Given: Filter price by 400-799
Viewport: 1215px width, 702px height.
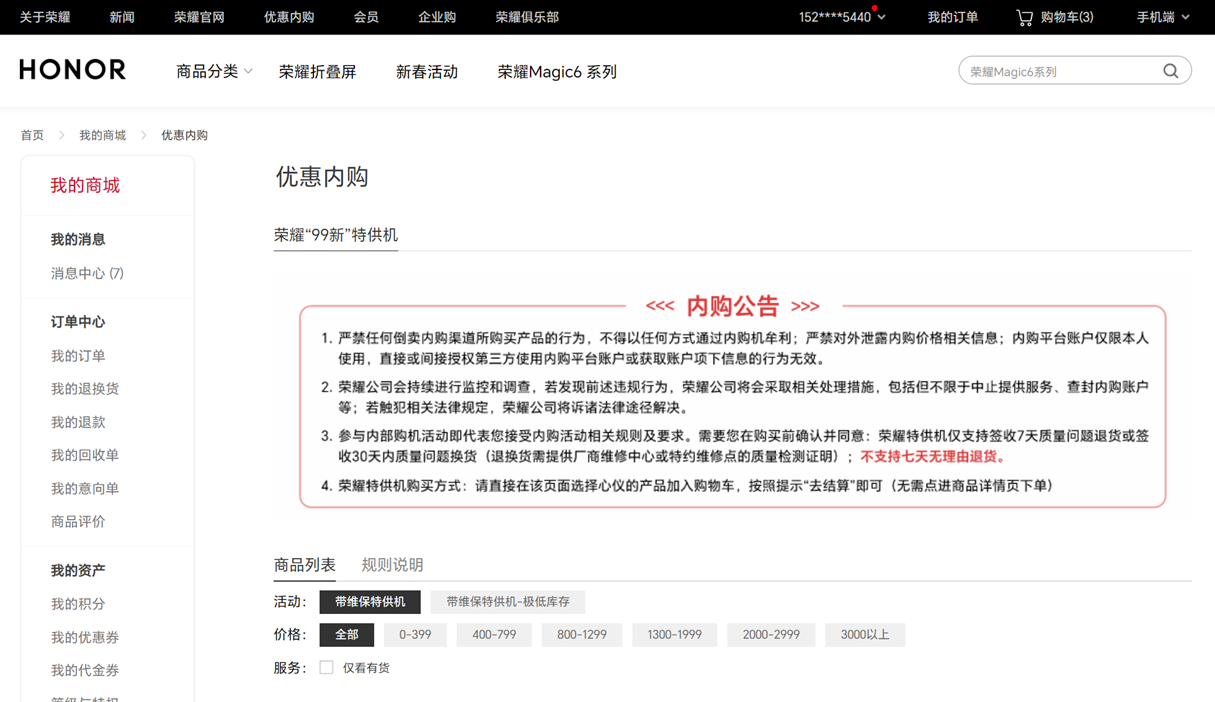Looking at the screenshot, I should tap(494, 635).
